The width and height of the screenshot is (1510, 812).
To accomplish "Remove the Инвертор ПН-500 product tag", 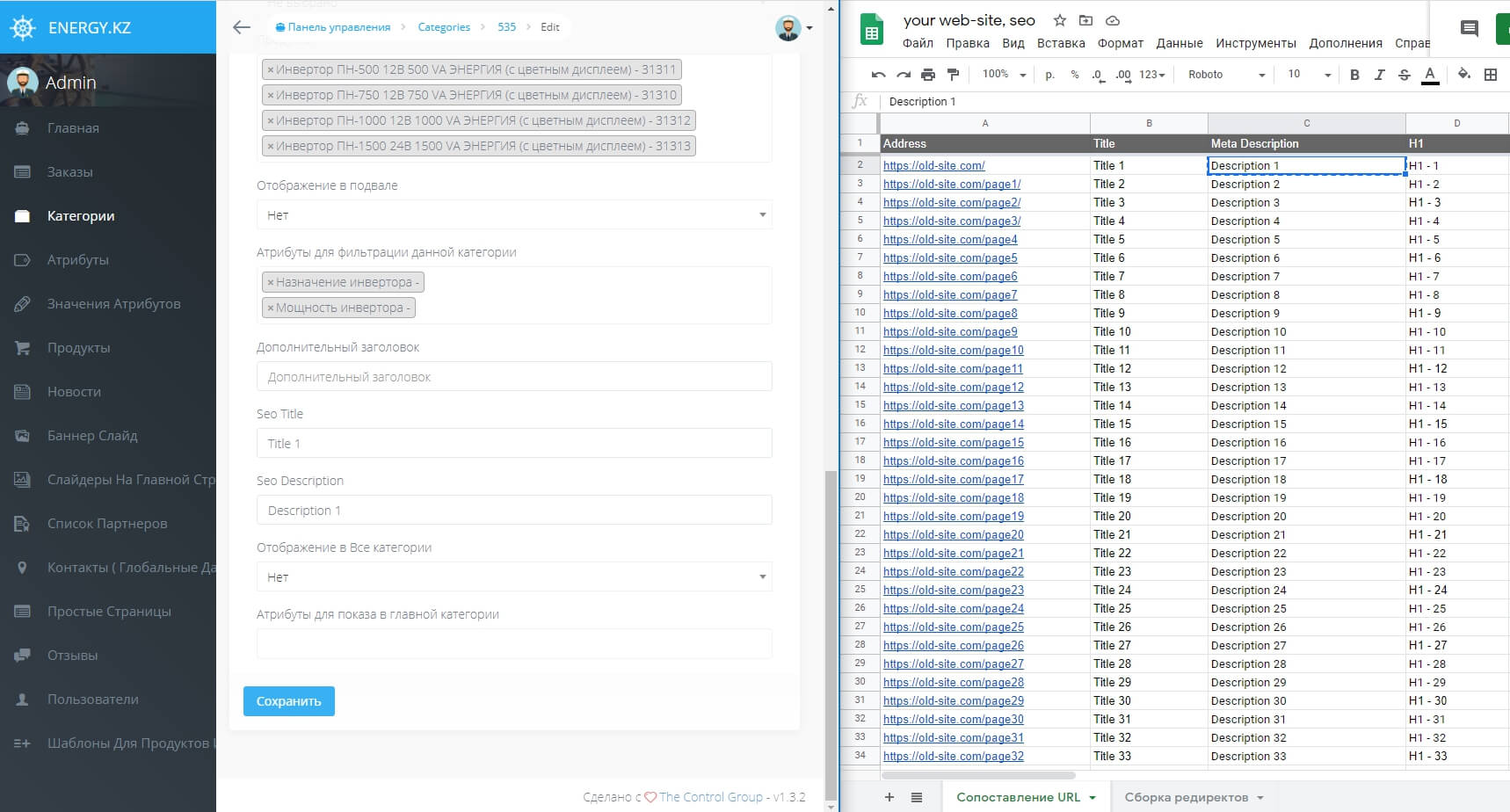I will (x=271, y=69).
